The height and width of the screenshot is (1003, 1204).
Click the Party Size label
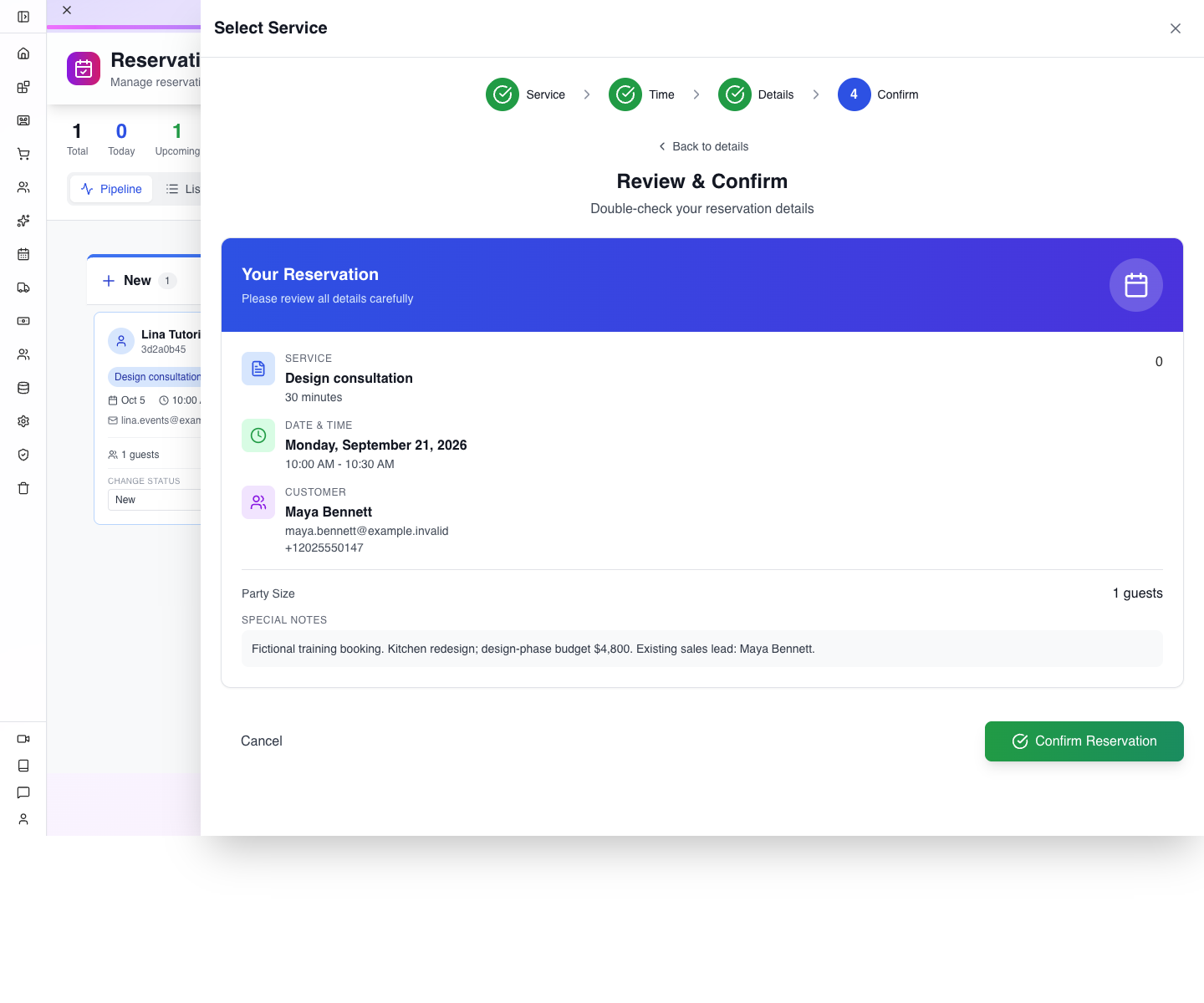click(268, 593)
